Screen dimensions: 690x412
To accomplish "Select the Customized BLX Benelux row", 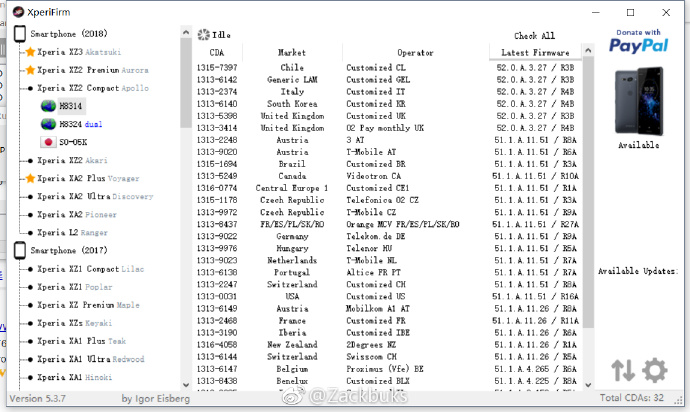I will [x=387, y=381].
